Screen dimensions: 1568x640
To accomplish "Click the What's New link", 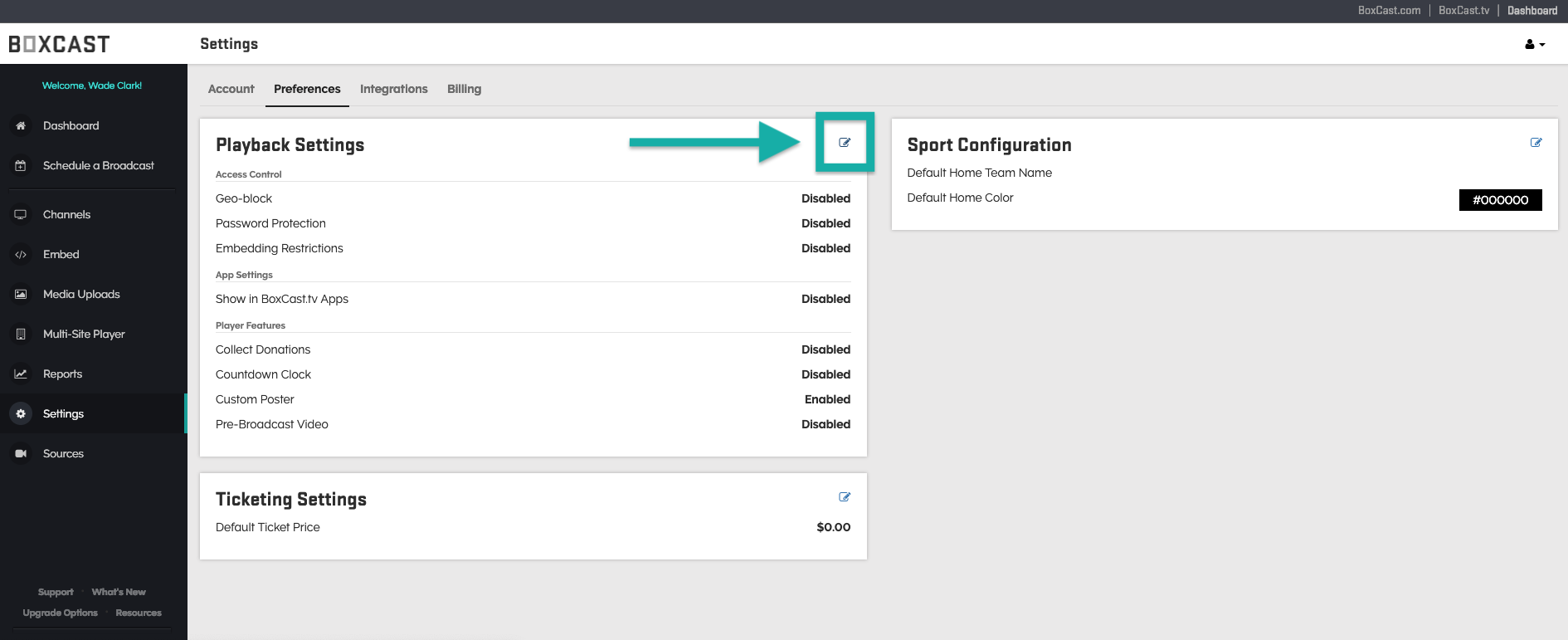I will [x=119, y=592].
